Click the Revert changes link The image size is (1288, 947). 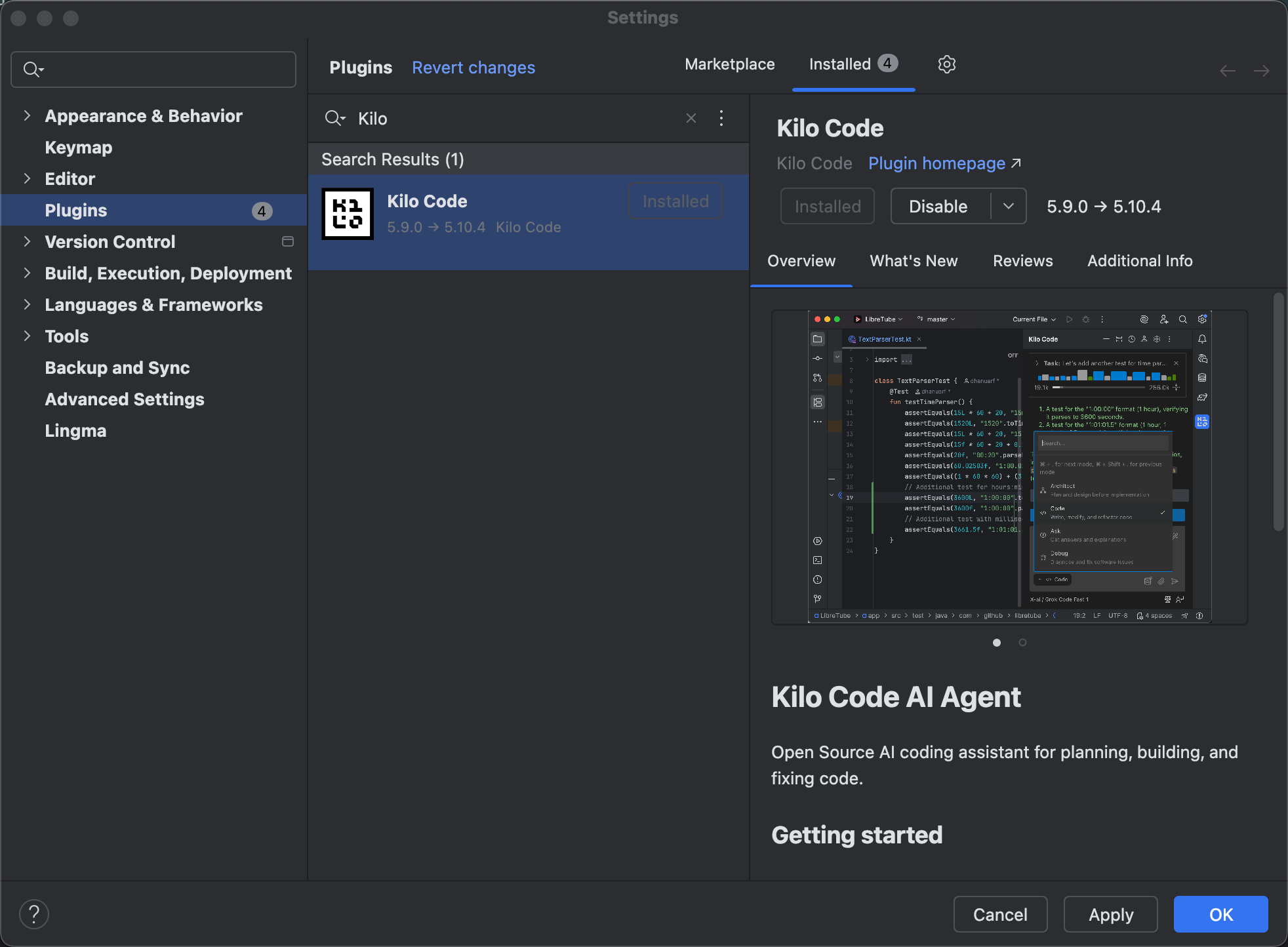473,68
